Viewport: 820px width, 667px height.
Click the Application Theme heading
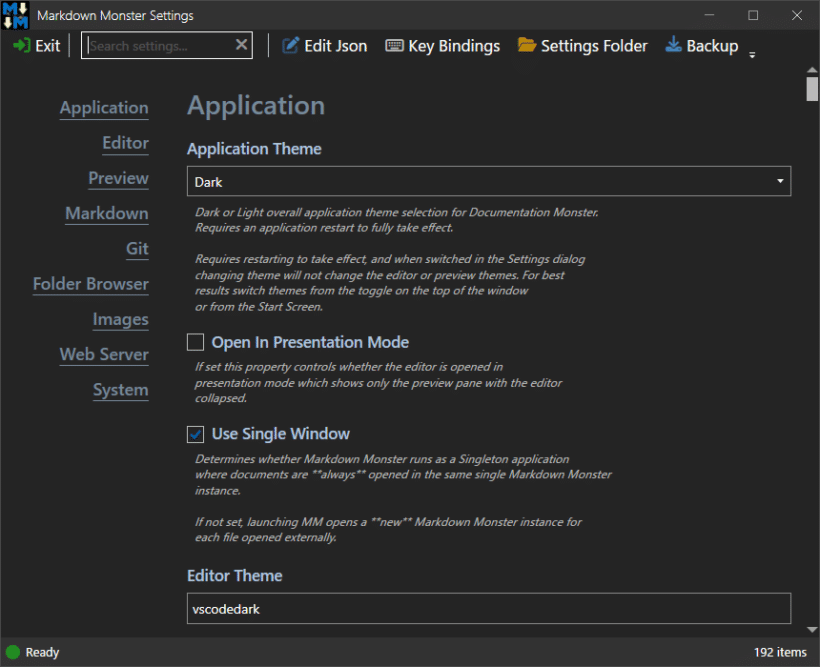254,149
